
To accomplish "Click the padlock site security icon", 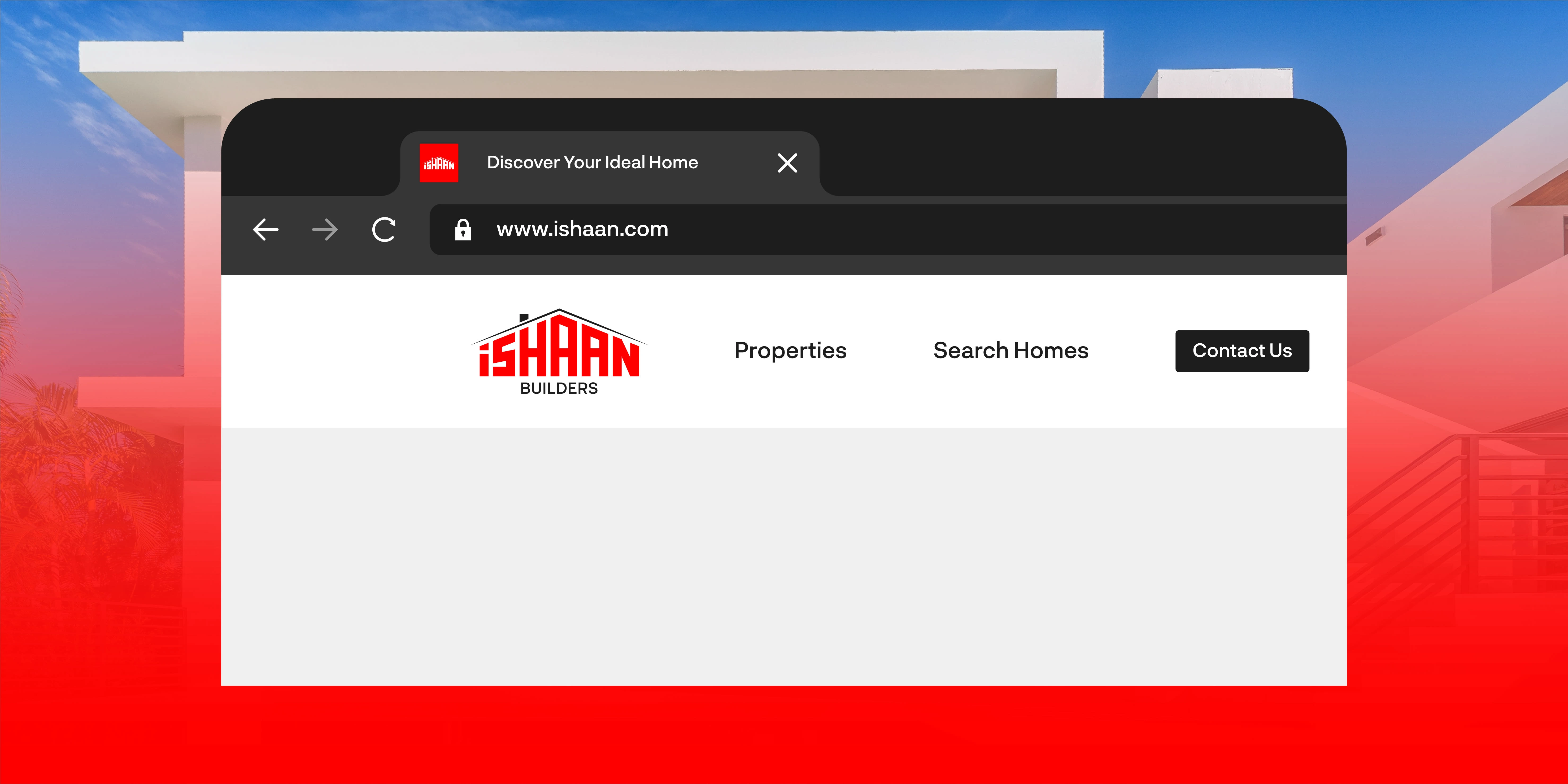I will point(463,230).
